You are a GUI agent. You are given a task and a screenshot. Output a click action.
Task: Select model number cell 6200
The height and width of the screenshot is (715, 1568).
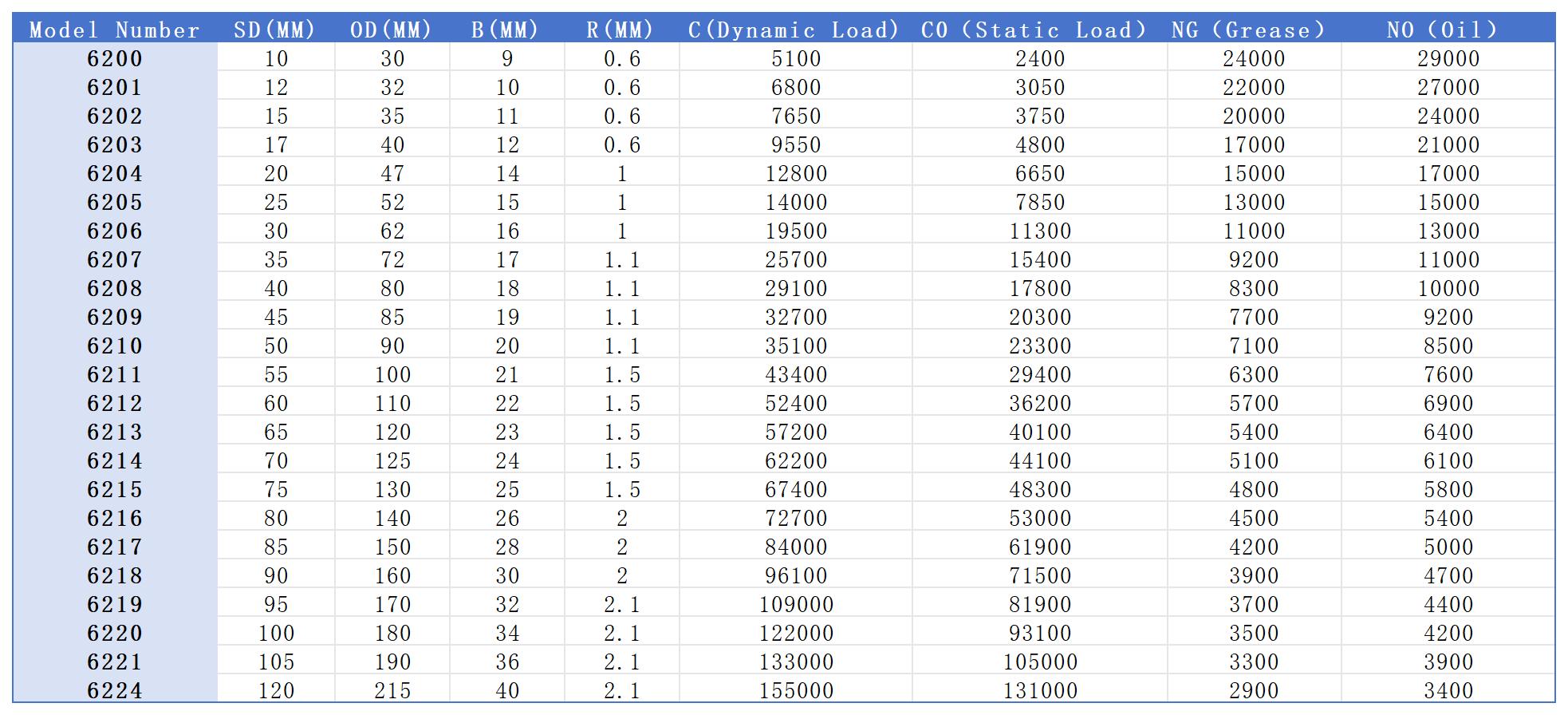115,59
